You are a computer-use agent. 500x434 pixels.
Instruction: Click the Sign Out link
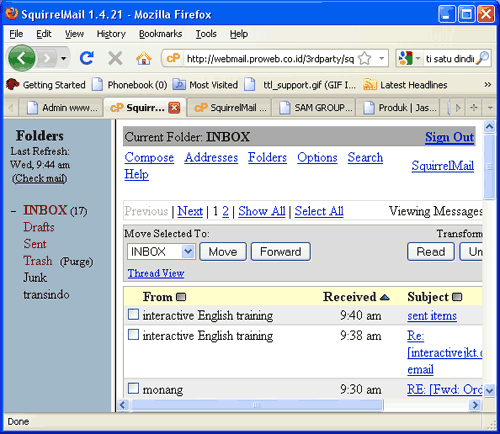coord(449,137)
